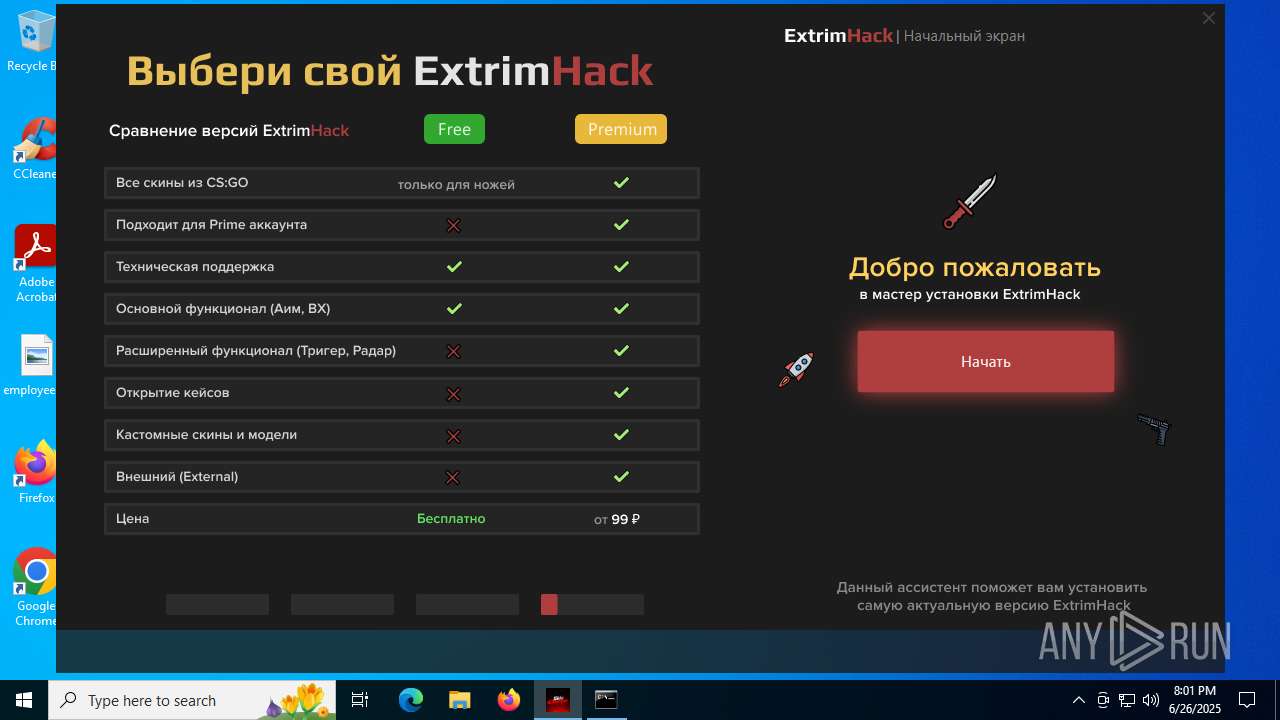Click Free checkmark in the Основной функционал row
This screenshot has width=1280, height=720.
(454, 309)
